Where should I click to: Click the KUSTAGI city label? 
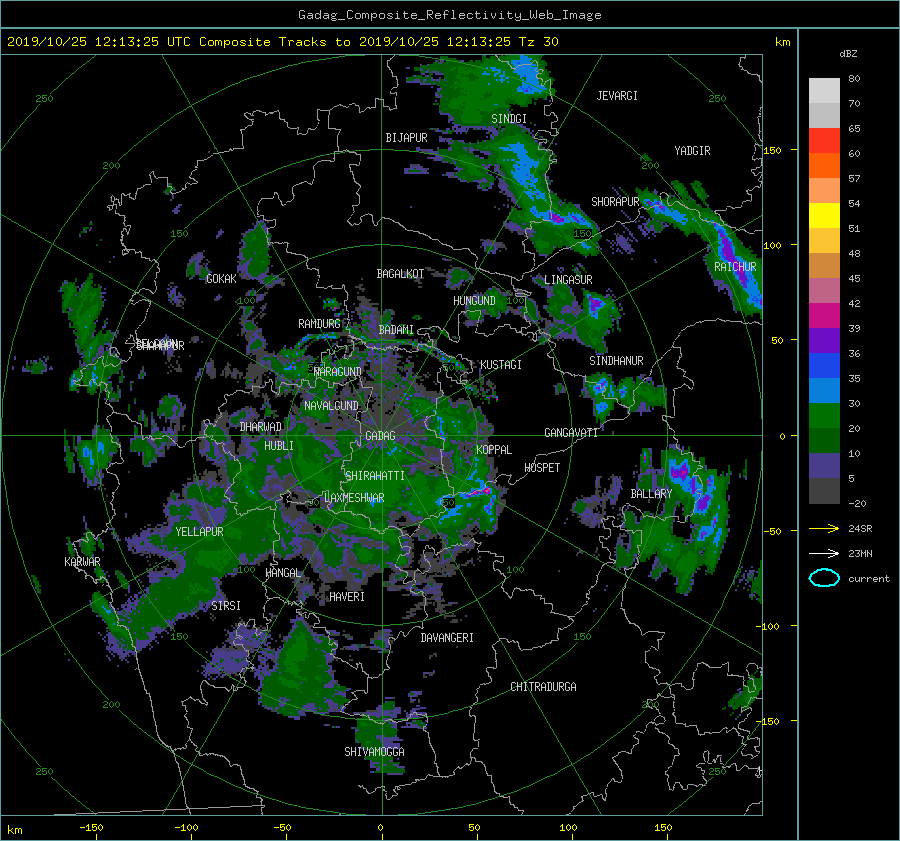501,365
